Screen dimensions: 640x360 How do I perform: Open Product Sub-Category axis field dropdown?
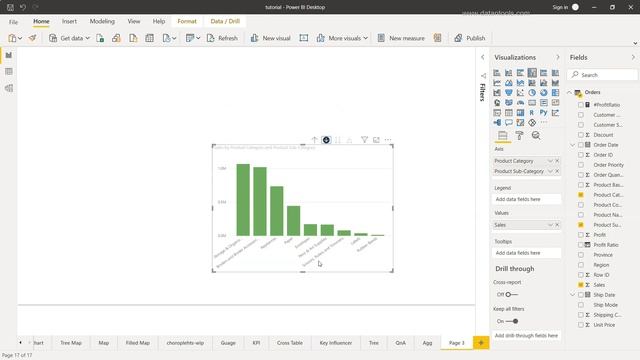click(x=550, y=171)
